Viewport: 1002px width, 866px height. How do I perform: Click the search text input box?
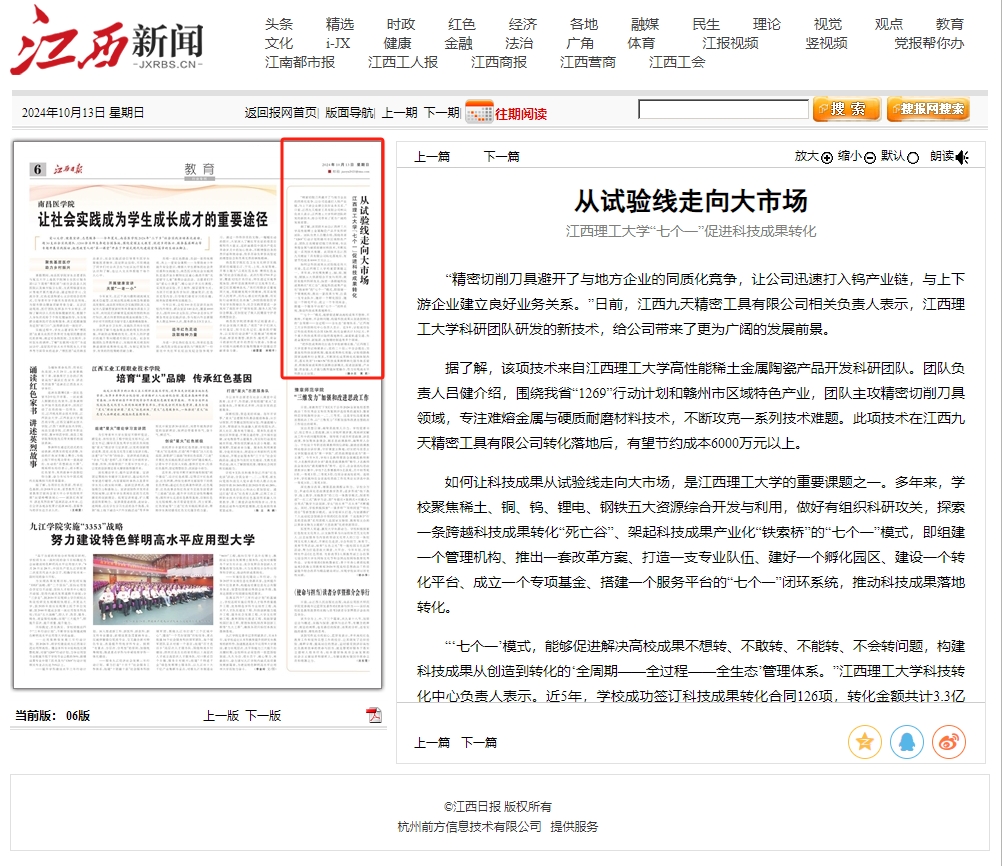click(723, 110)
